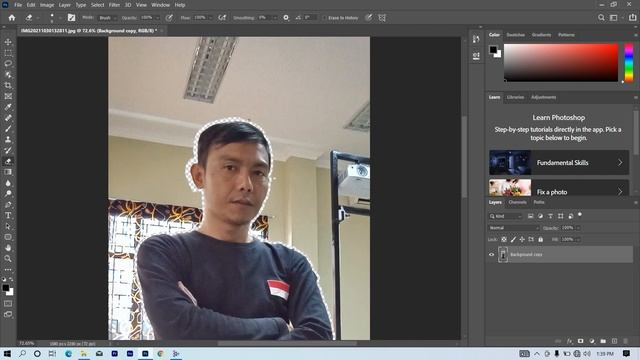Open the eraser Mode dropdown
The image size is (640, 360).
pos(108,18)
